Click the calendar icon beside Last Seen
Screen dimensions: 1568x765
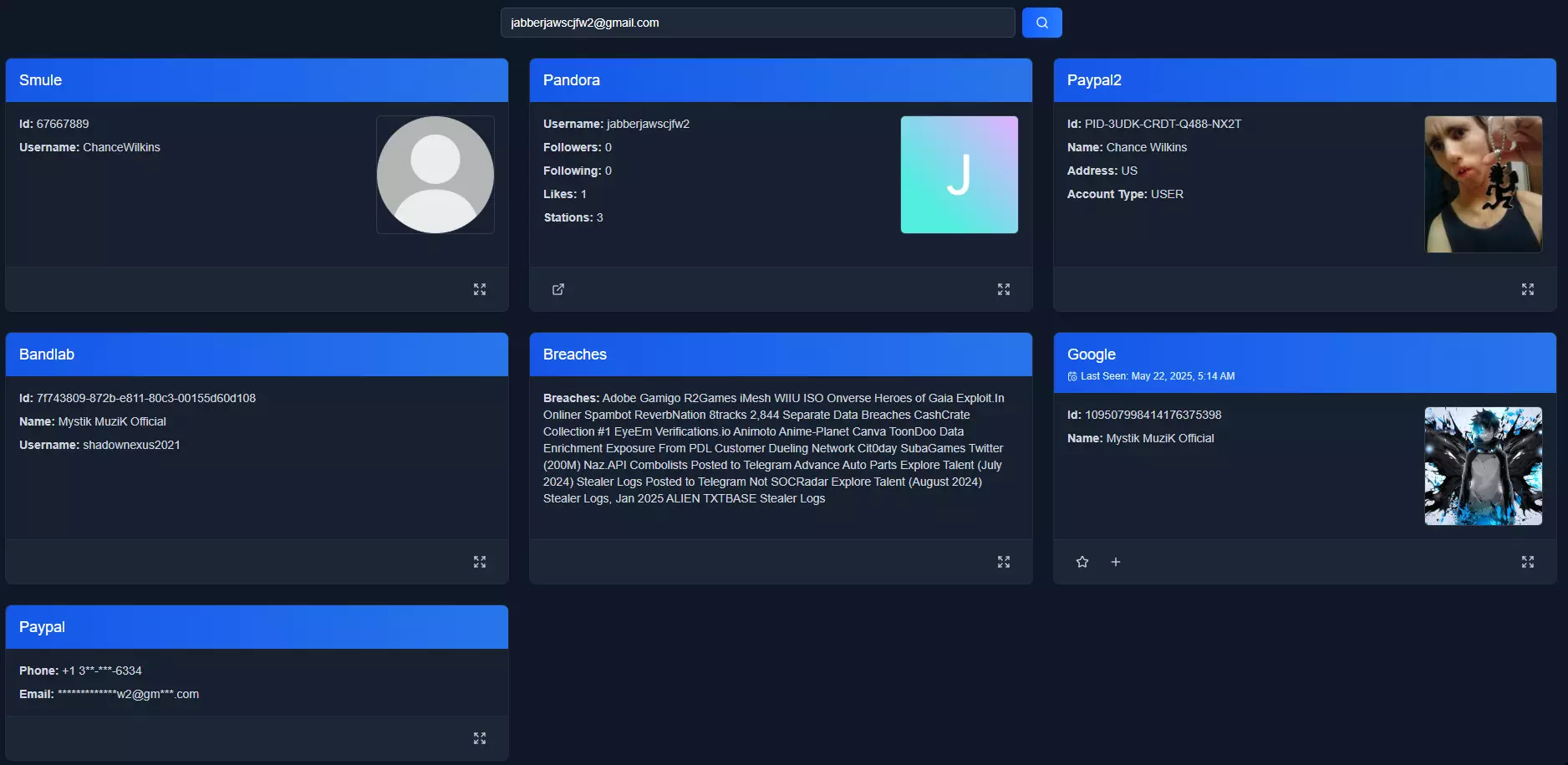[1072, 376]
